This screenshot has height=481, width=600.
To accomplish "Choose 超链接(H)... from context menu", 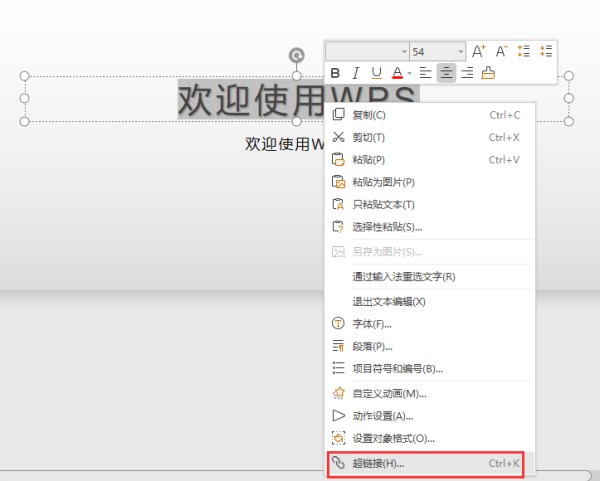I will pos(378,464).
